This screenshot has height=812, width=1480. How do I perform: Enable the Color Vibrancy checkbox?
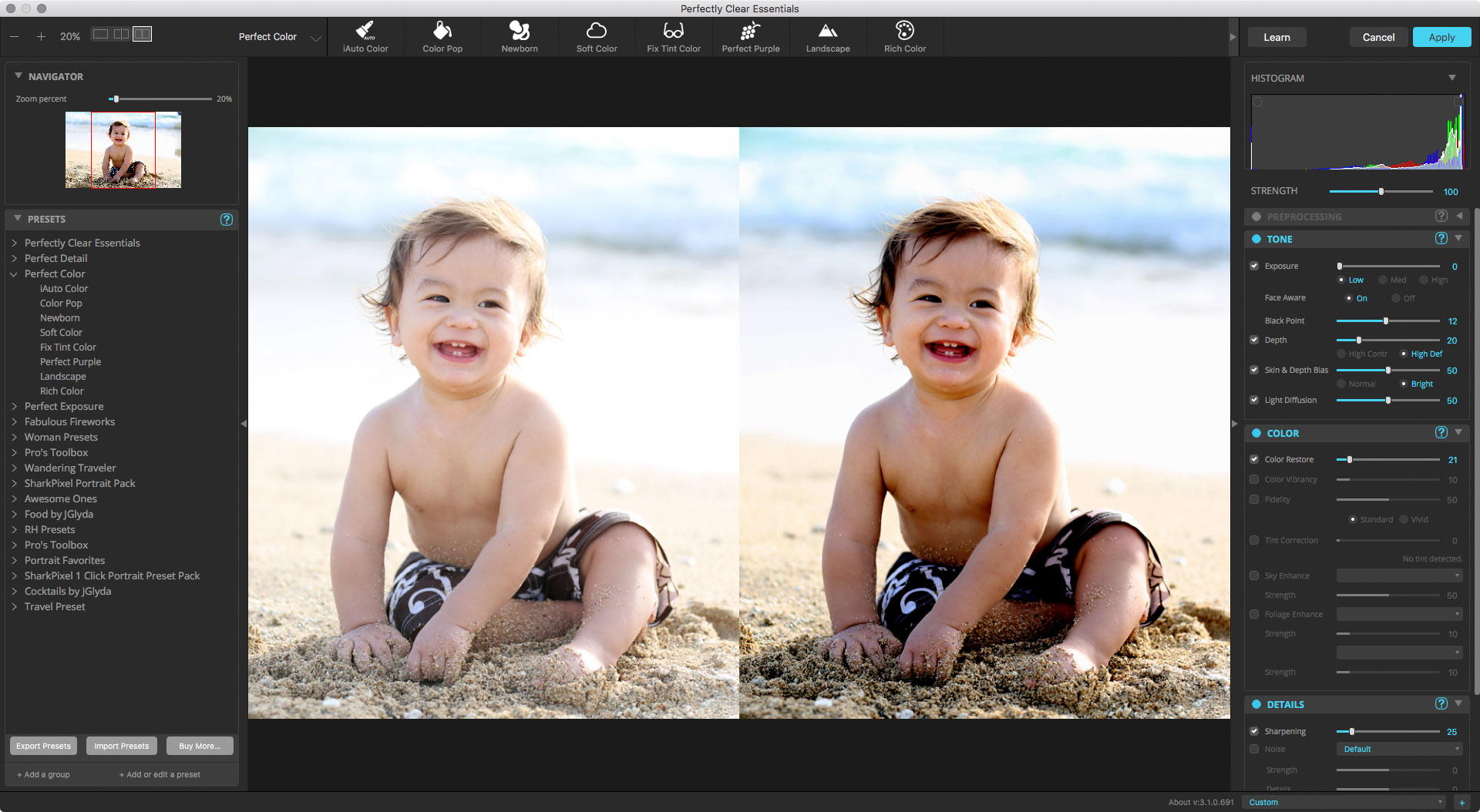[x=1254, y=479]
